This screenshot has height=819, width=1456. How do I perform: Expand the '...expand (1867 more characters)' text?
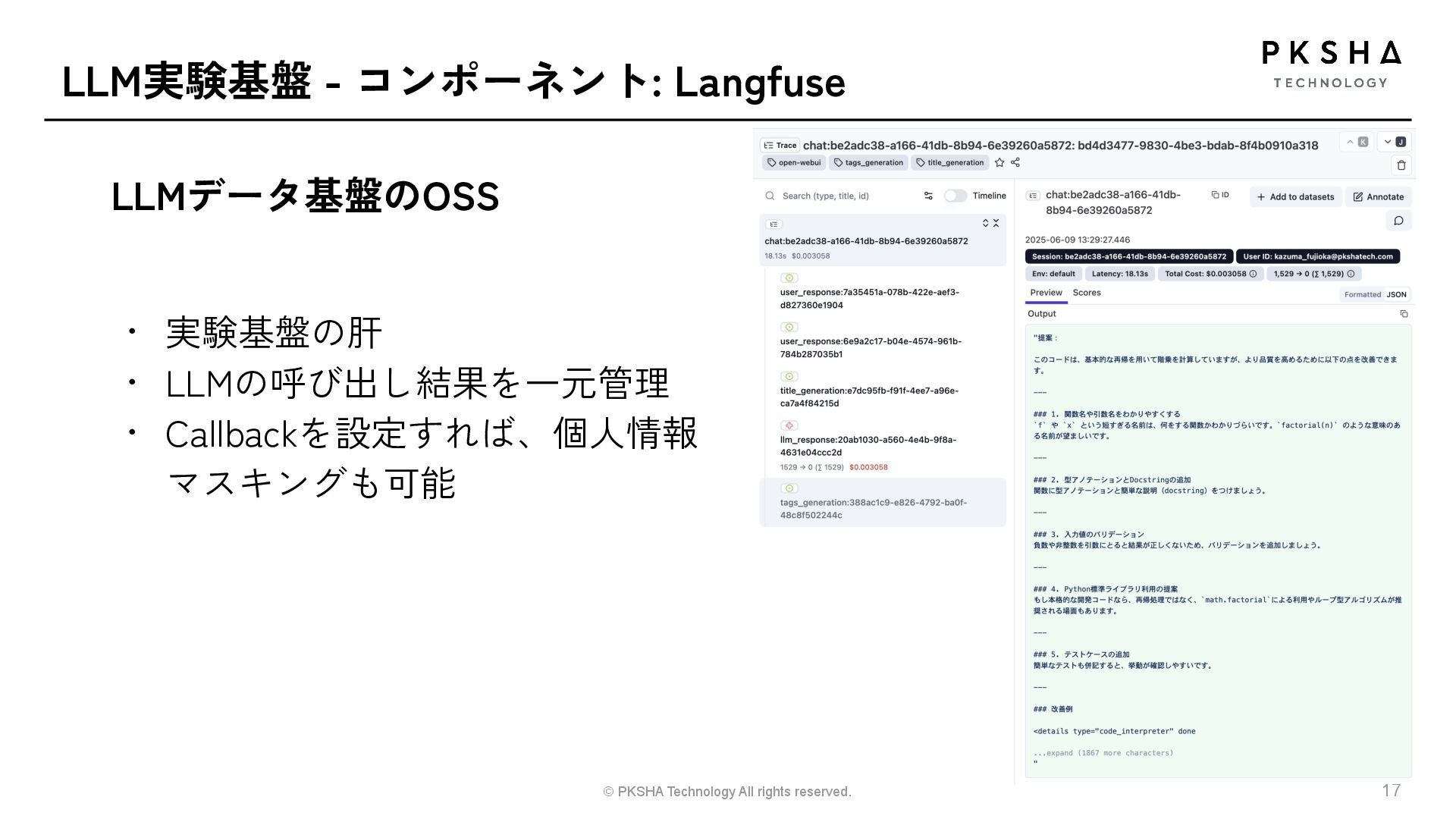[x=1103, y=753]
